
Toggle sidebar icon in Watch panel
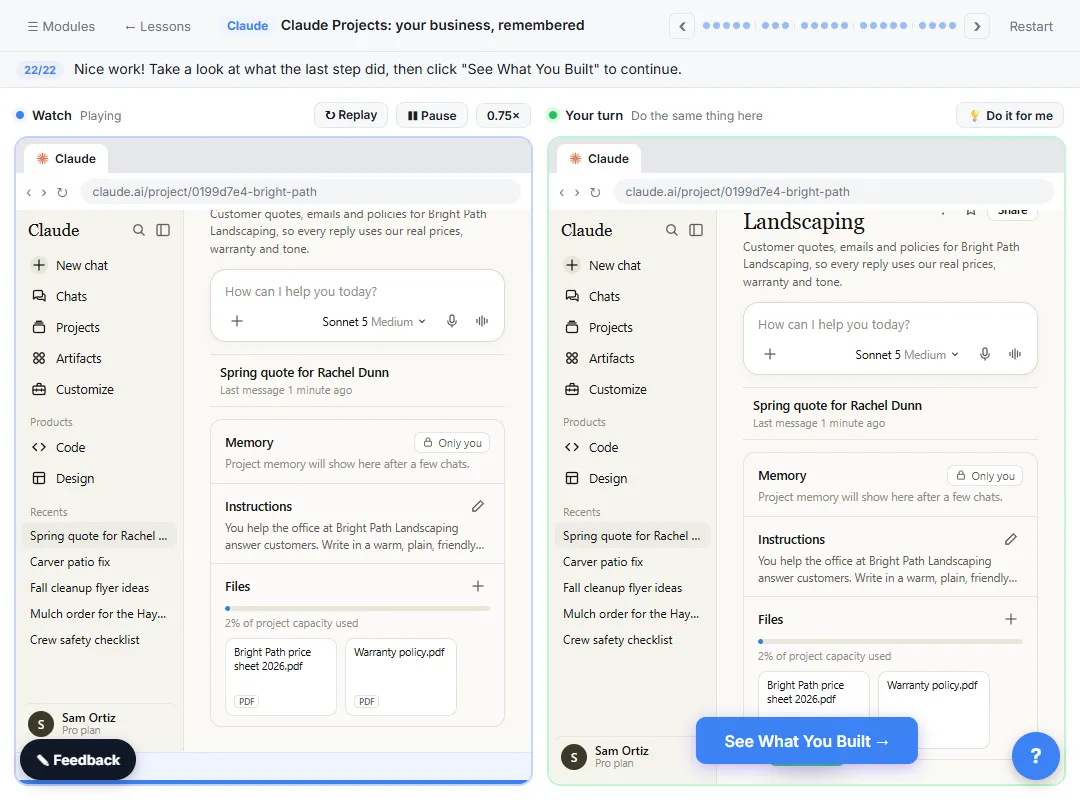click(x=163, y=230)
